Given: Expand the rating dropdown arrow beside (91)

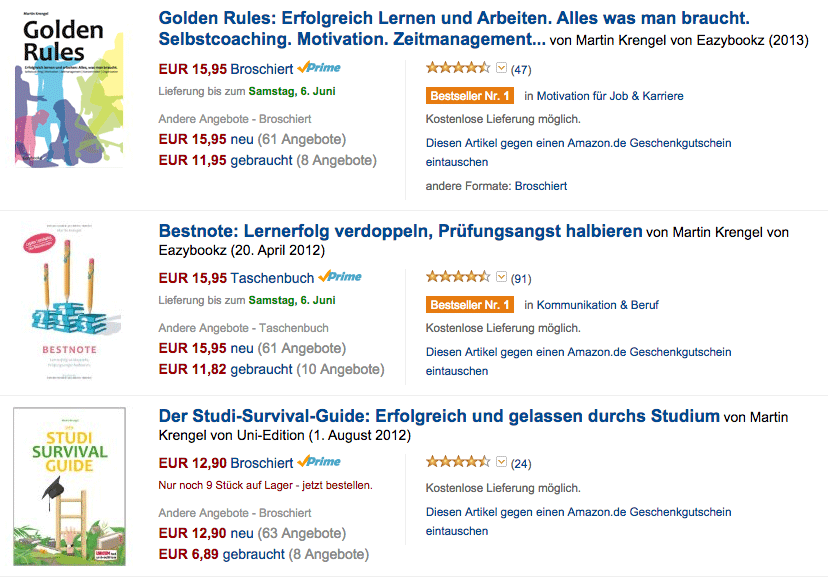Looking at the screenshot, I should point(502,277).
